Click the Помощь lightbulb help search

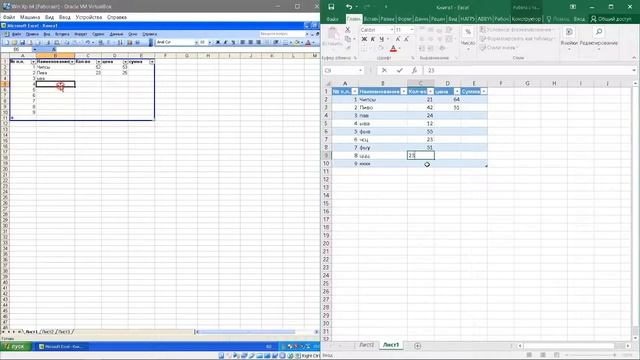[x=558, y=19]
